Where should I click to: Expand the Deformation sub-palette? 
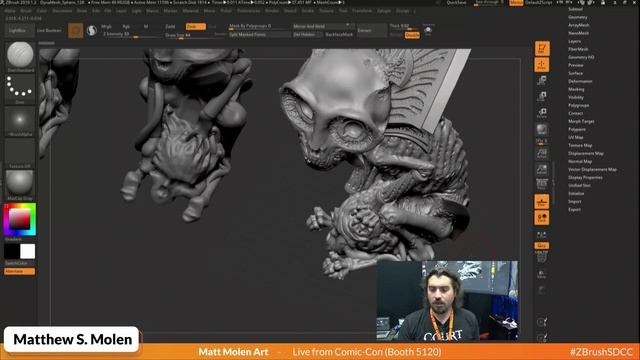coord(580,81)
